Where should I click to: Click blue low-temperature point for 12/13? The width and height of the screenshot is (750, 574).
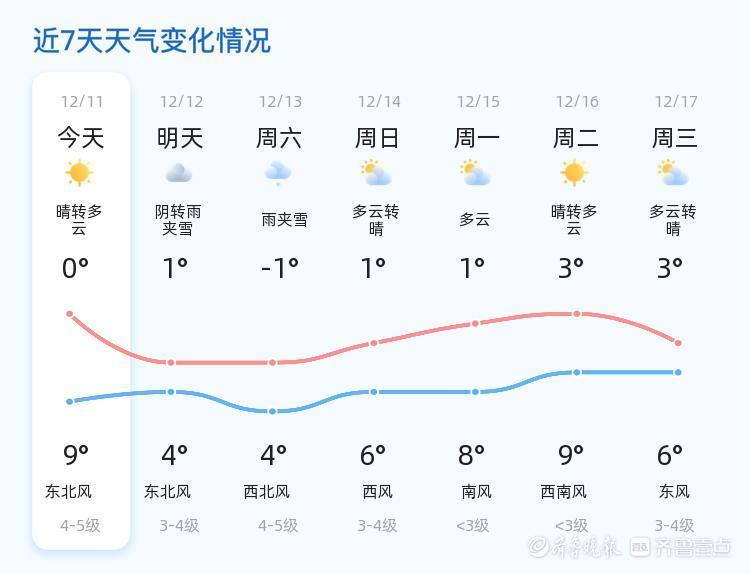[273, 411]
